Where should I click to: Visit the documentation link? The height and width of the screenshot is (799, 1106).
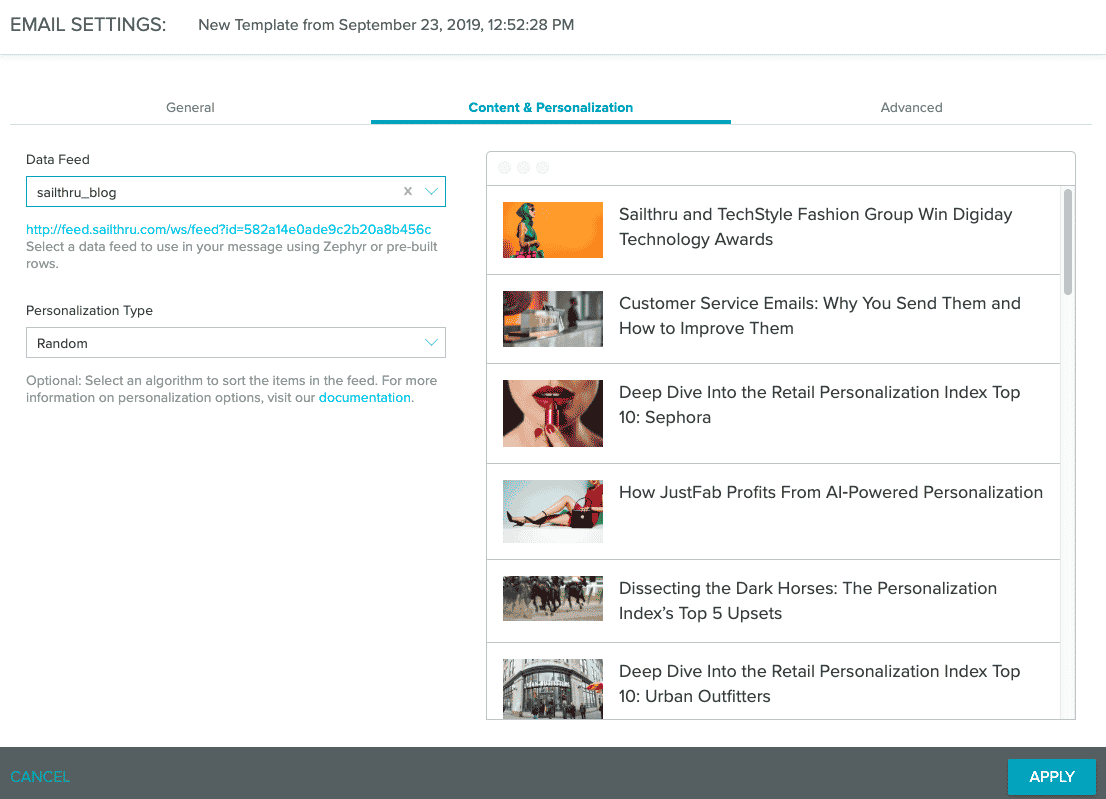[364, 397]
